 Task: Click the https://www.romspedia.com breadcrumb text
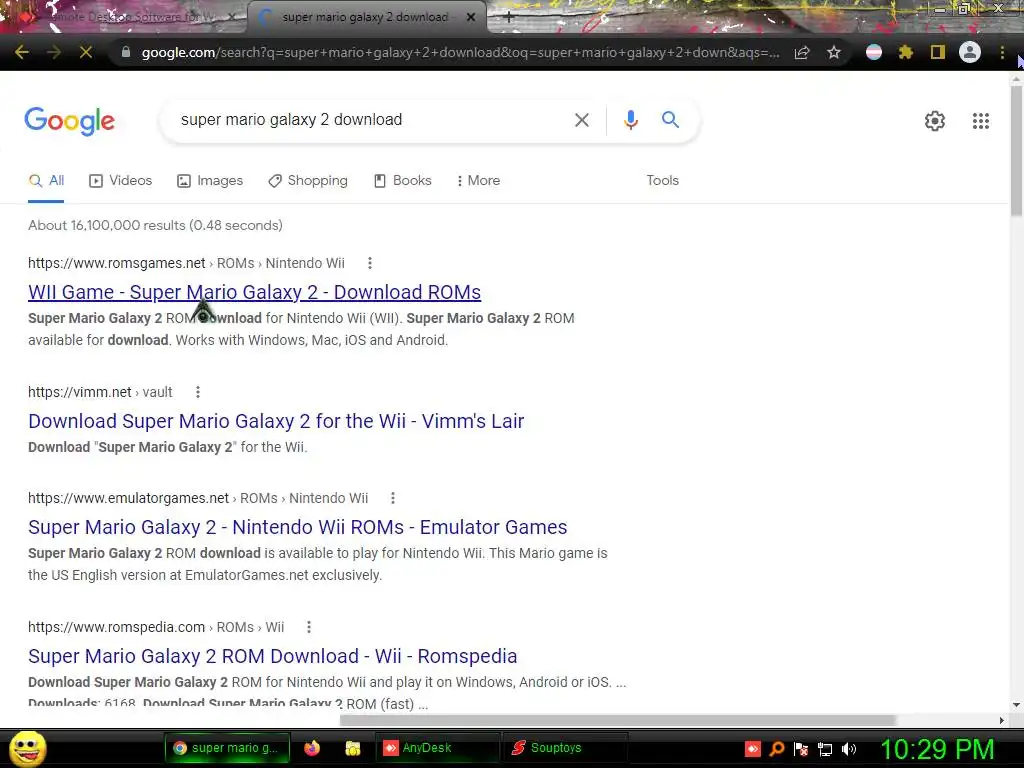(x=117, y=627)
